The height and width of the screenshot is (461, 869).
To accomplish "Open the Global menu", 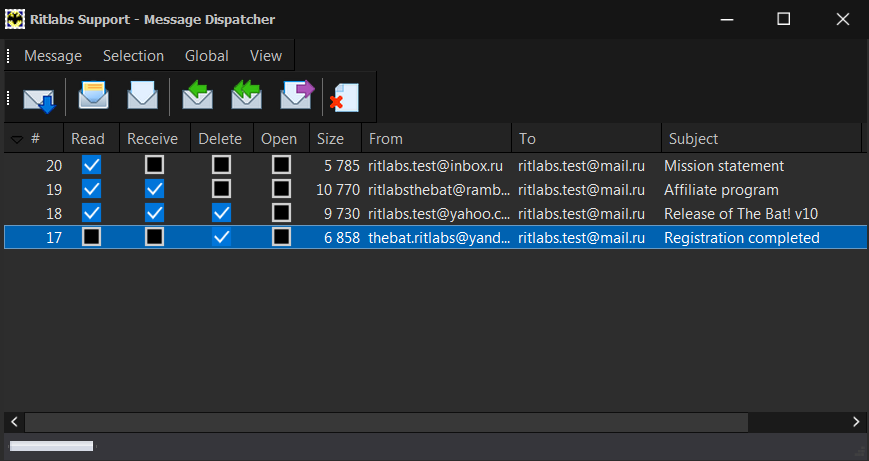I will [207, 56].
